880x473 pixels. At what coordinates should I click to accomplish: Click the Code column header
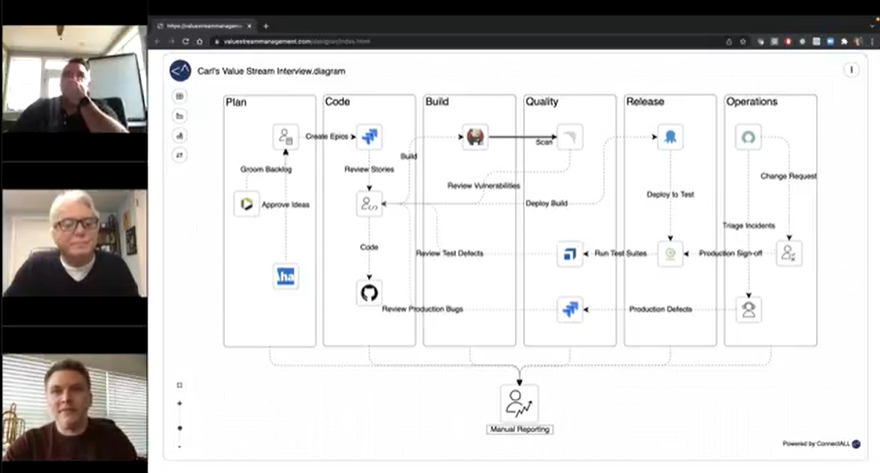pyautogui.click(x=337, y=102)
